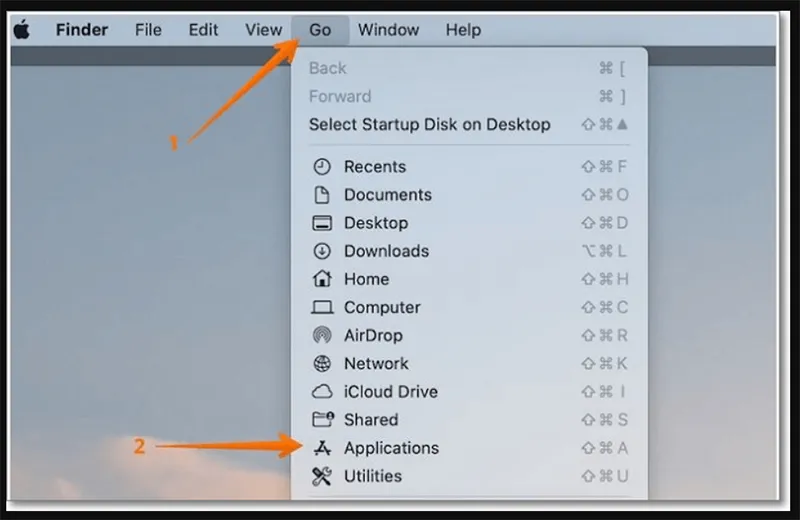Select Network in the menu

pyautogui.click(x=468, y=363)
